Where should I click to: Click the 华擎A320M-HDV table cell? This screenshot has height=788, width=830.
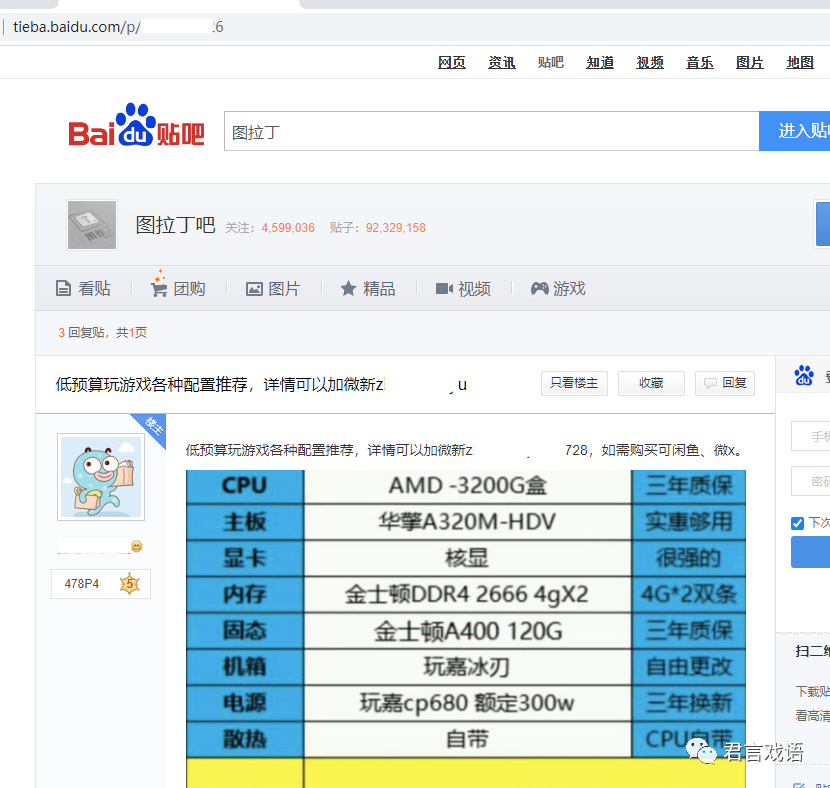click(x=467, y=522)
